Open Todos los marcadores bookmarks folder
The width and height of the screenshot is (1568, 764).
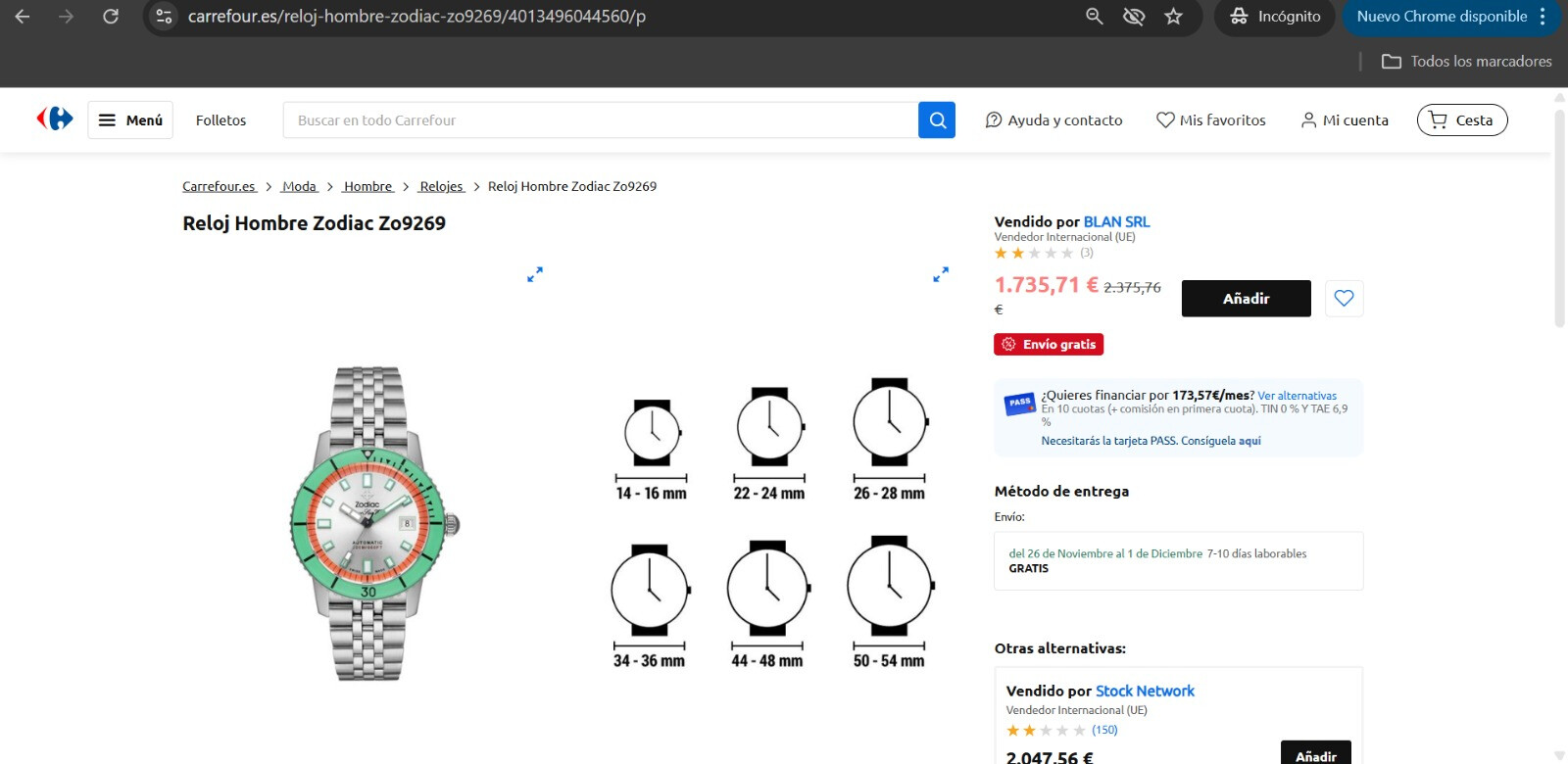pos(1466,62)
